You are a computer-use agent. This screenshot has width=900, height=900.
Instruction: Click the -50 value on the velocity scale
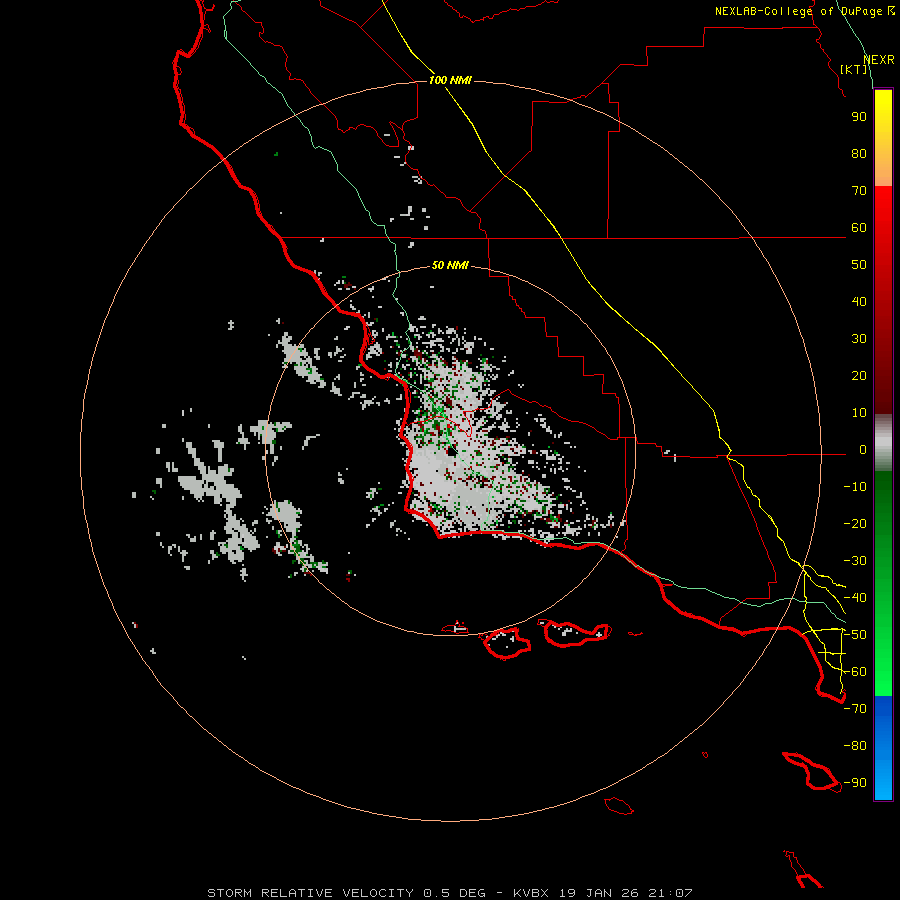click(855, 635)
